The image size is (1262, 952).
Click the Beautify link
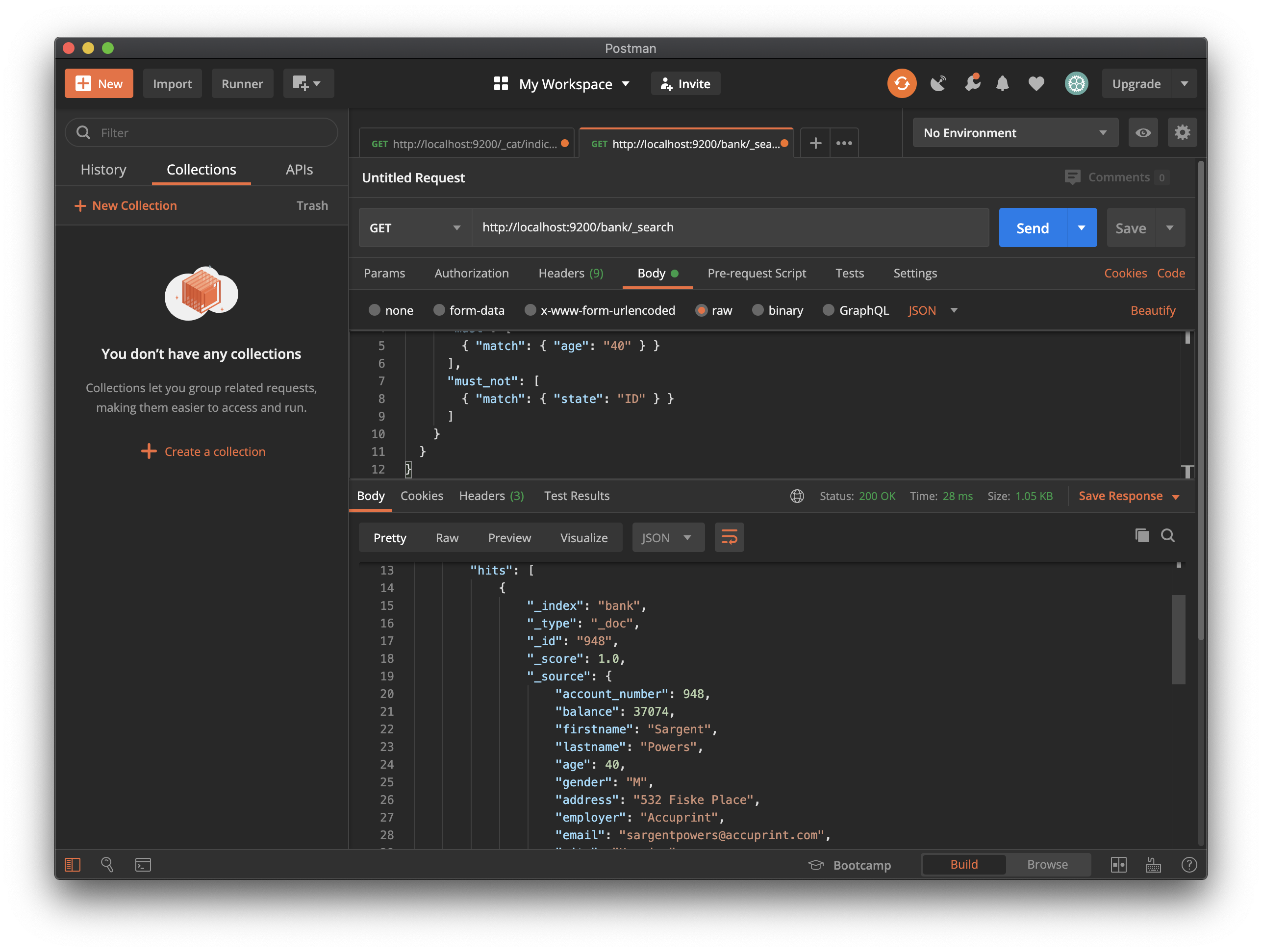coord(1153,310)
